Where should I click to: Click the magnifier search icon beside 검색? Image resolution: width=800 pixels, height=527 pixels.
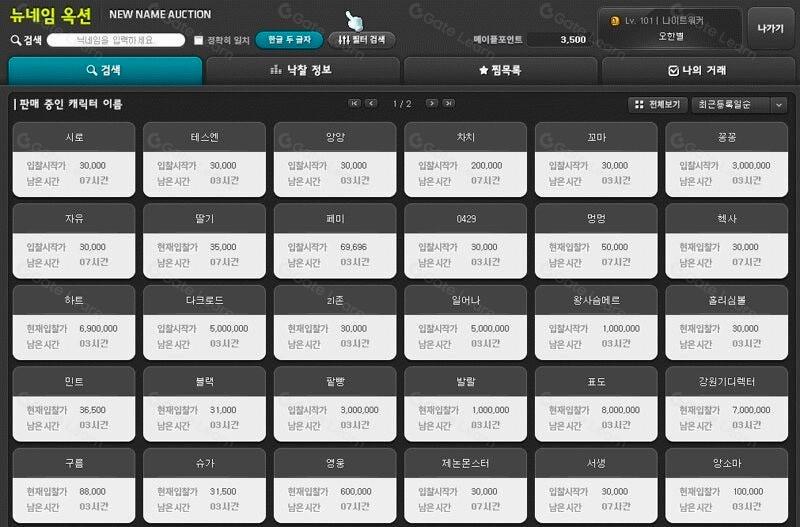(15, 40)
